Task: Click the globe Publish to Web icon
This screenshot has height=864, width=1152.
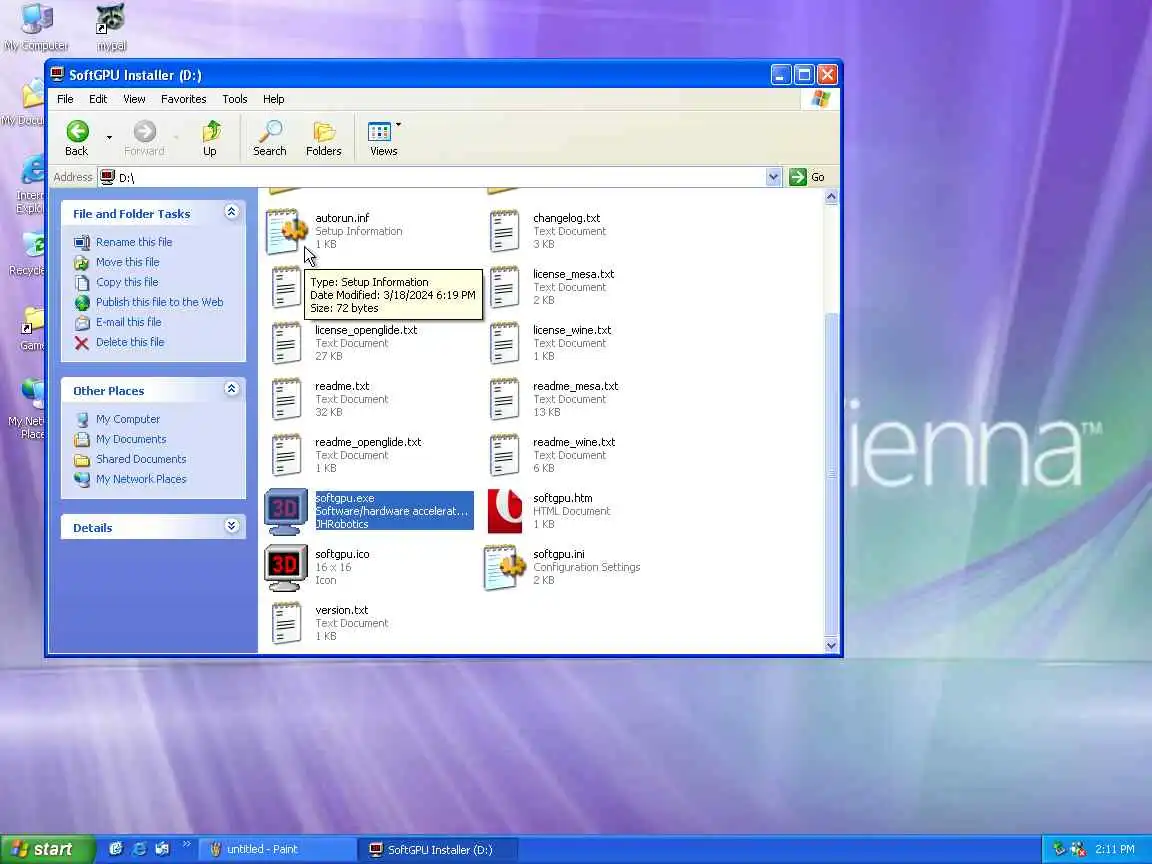Action: tap(82, 302)
